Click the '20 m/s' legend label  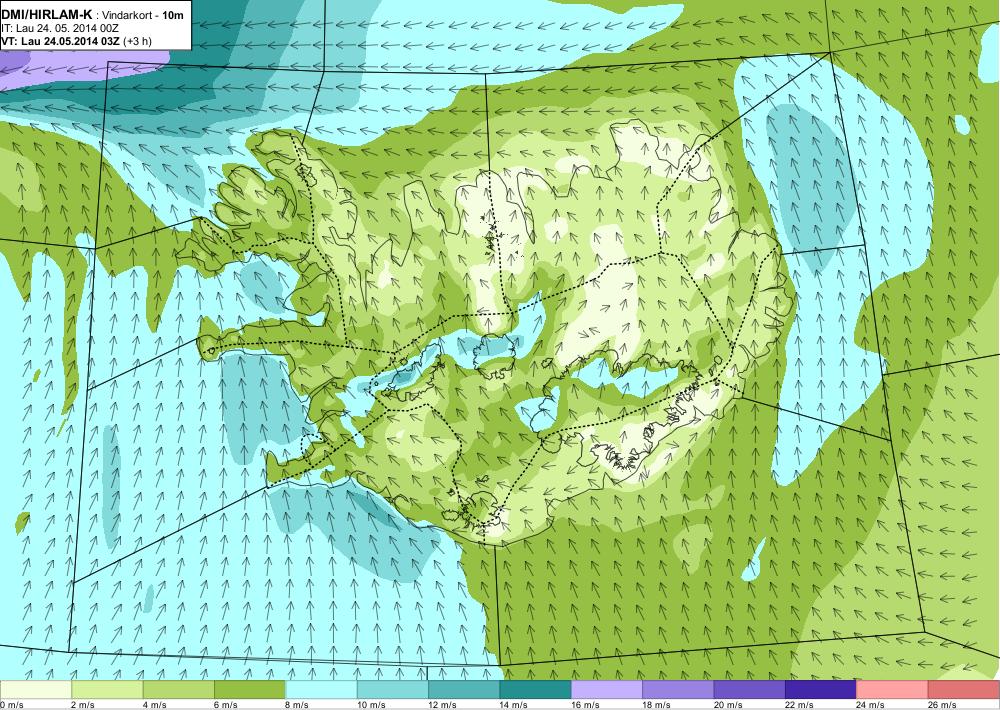coord(729,705)
